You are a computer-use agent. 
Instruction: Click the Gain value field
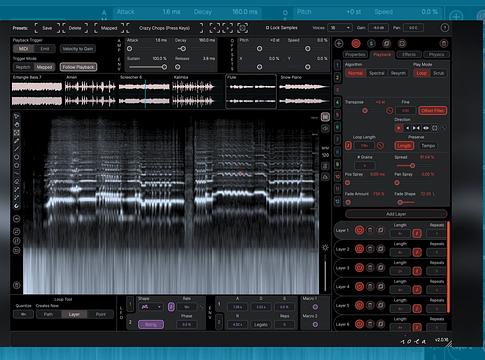coord(378,28)
